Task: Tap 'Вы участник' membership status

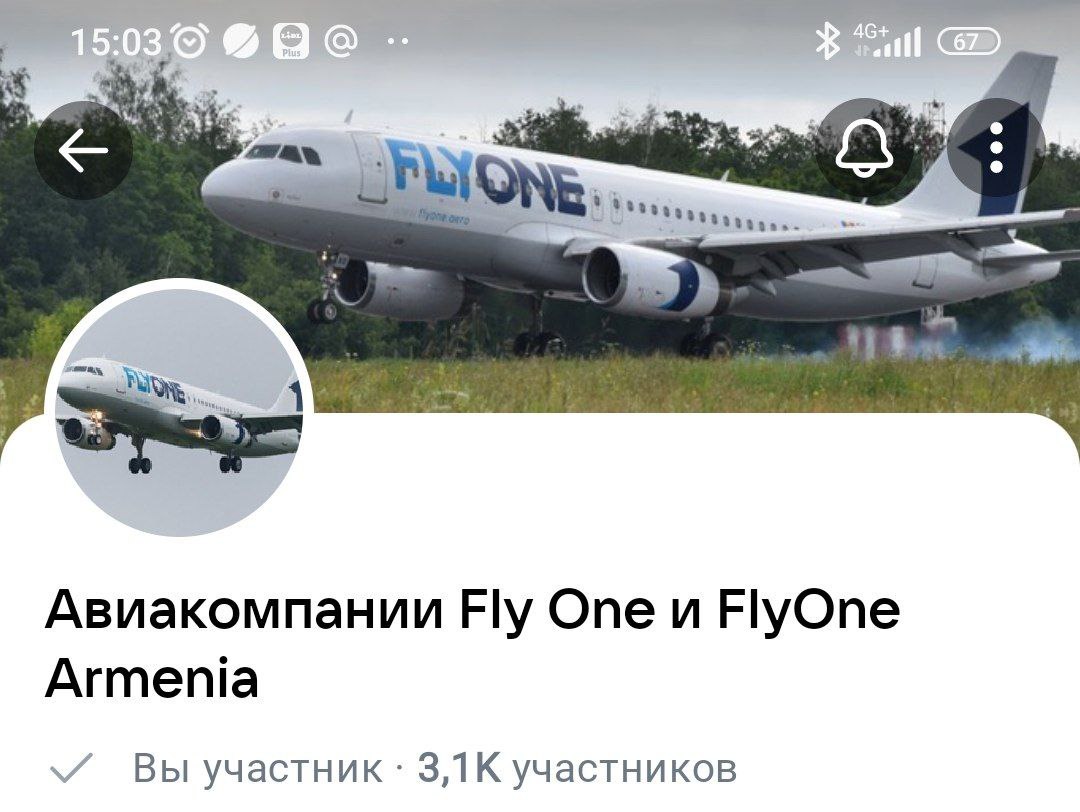Action: pyautogui.click(x=258, y=768)
